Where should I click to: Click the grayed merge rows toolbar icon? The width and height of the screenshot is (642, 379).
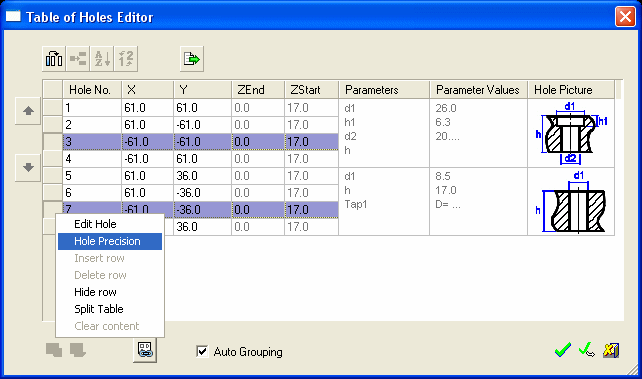pyautogui.click(x=78, y=59)
